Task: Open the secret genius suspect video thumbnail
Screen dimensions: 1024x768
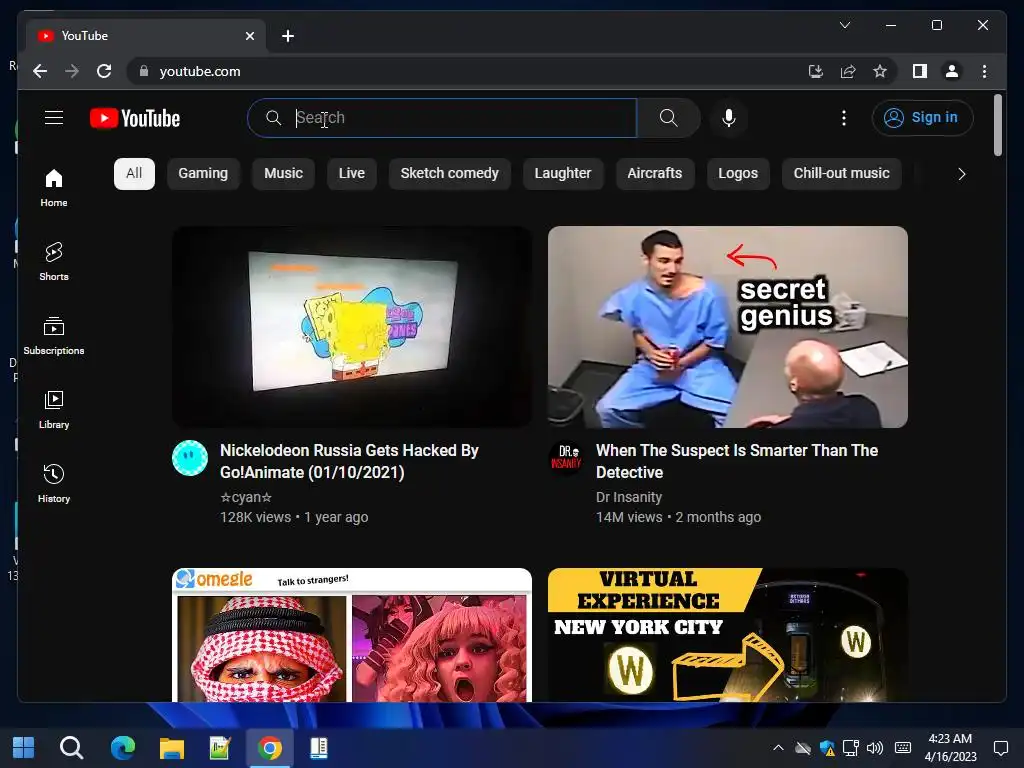Action: (728, 327)
